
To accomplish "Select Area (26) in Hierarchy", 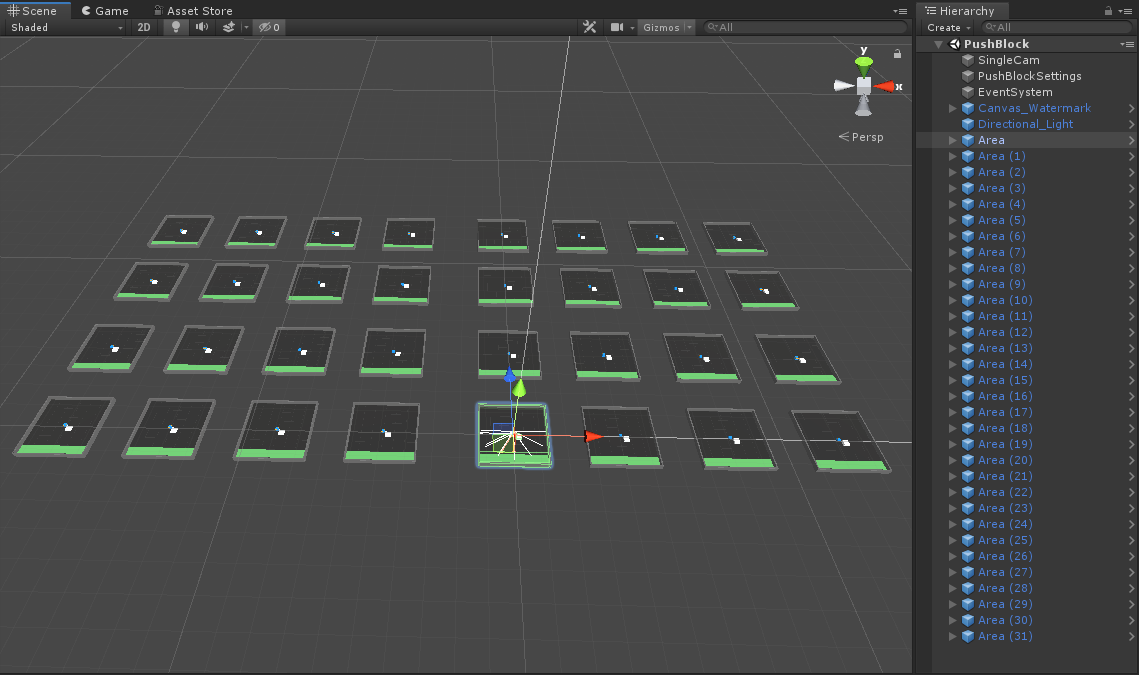I will (1005, 556).
